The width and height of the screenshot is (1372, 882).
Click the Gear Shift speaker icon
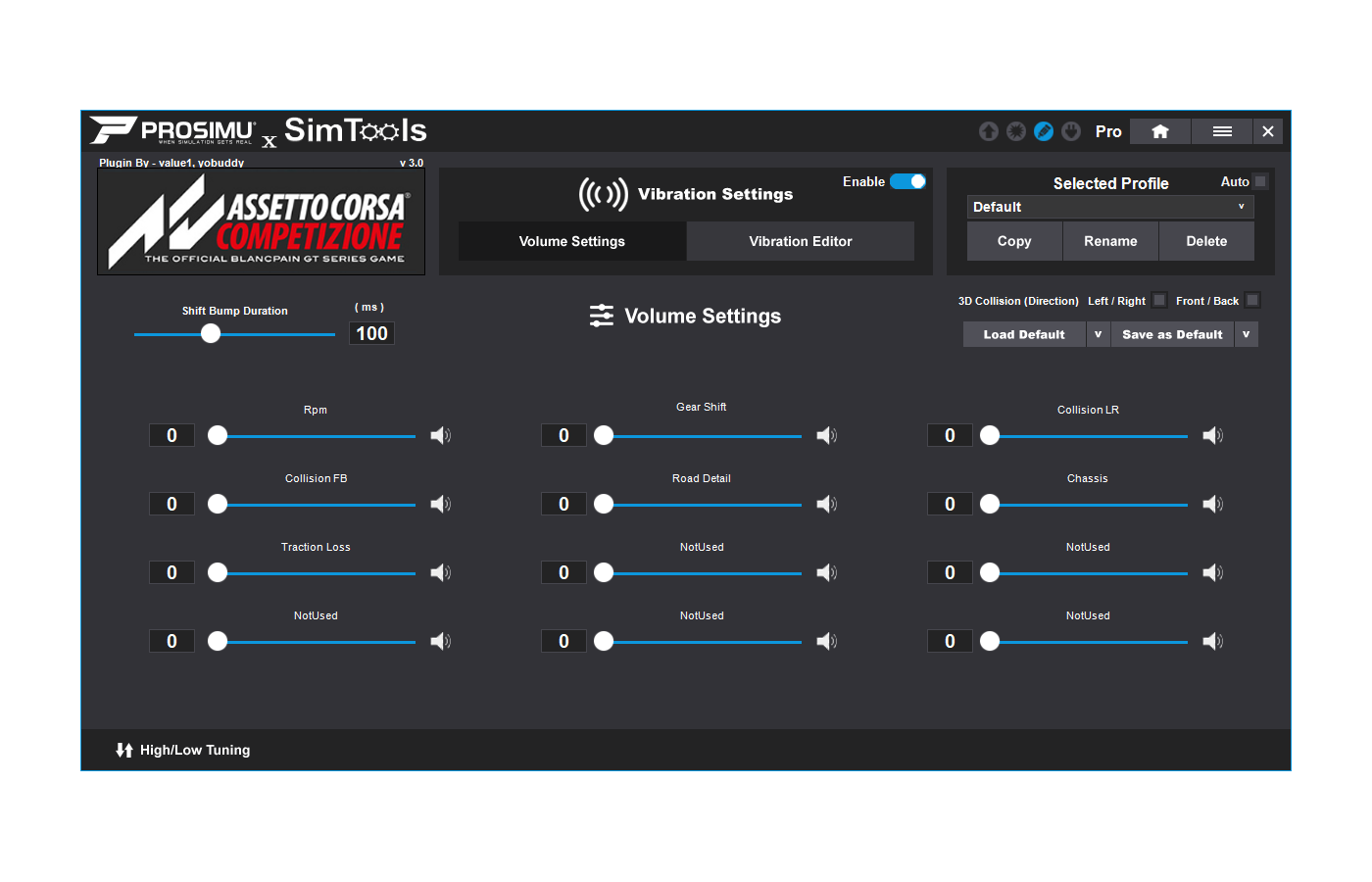point(826,435)
